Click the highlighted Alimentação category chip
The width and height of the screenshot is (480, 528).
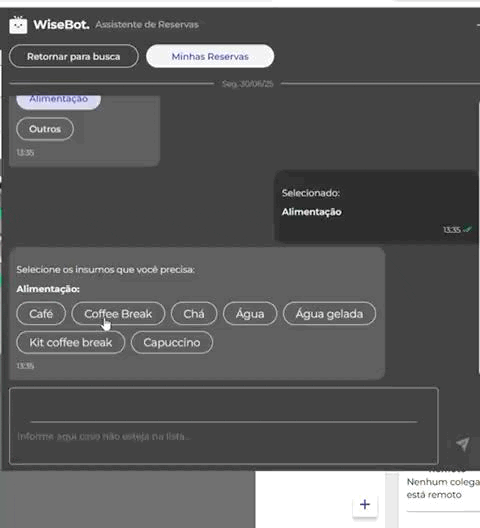(x=59, y=101)
